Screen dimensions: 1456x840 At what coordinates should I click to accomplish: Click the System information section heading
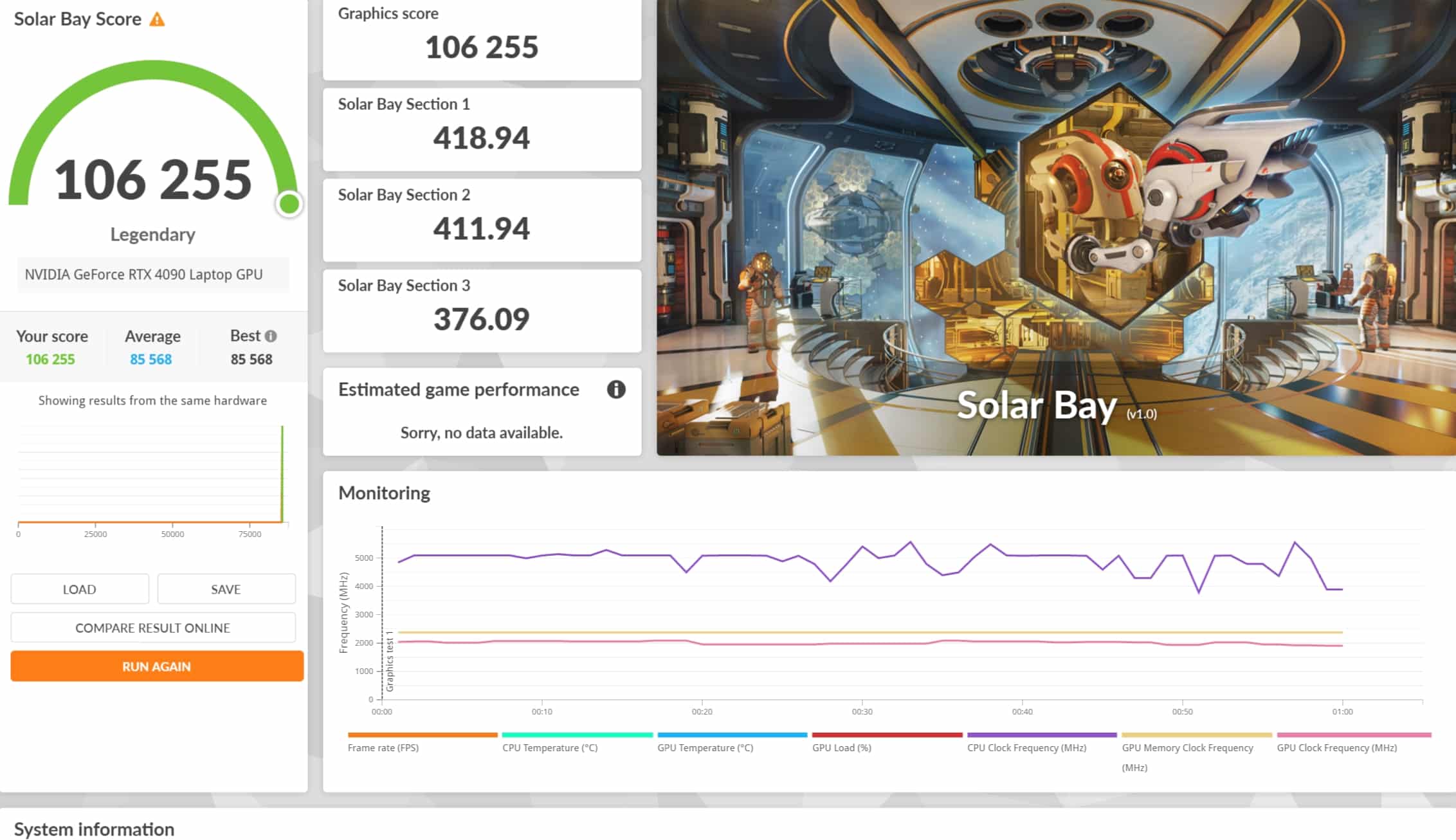click(x=94, y=828)
